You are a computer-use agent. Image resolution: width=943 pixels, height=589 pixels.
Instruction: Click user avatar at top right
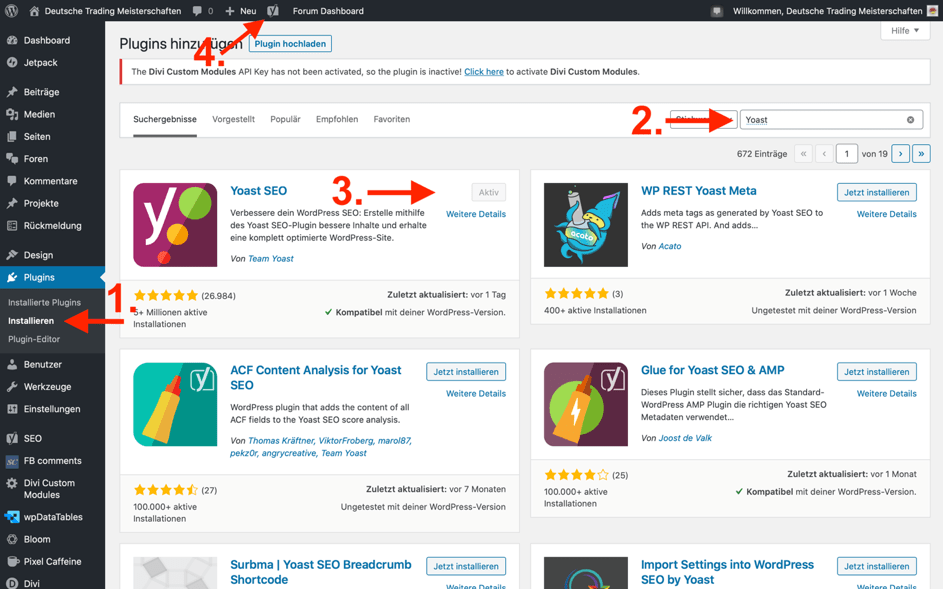932,11
